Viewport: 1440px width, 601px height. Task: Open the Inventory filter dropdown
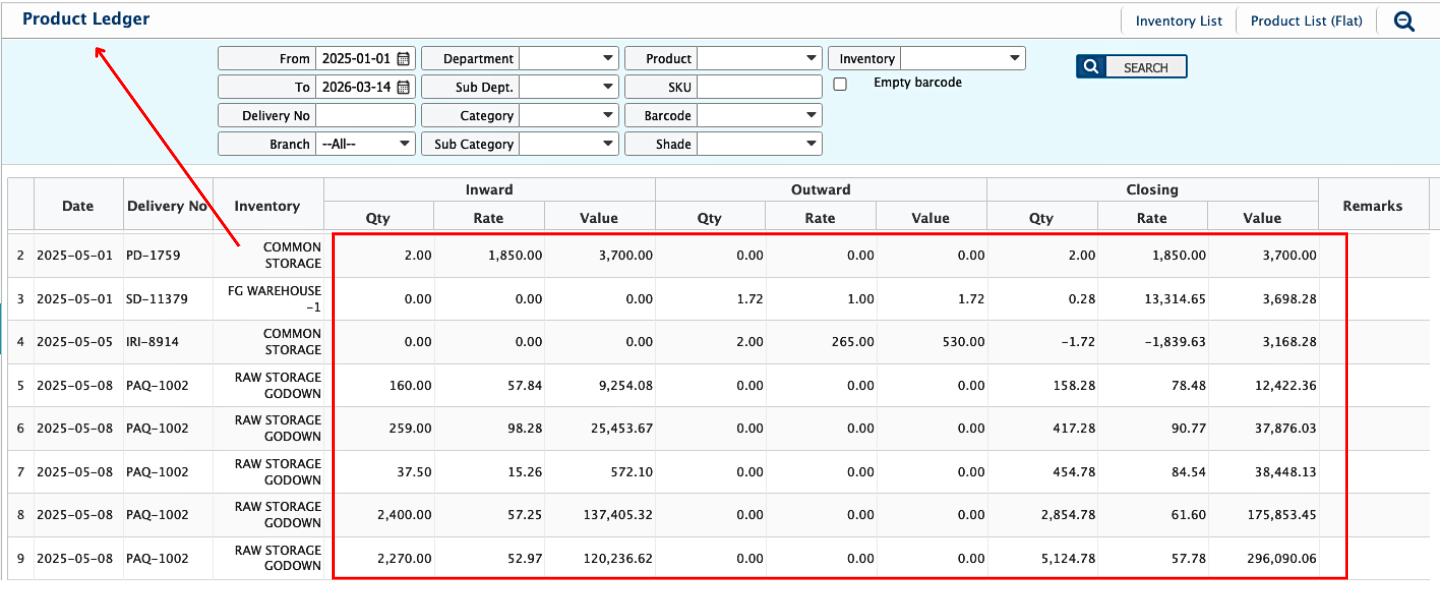pos(963,59)
